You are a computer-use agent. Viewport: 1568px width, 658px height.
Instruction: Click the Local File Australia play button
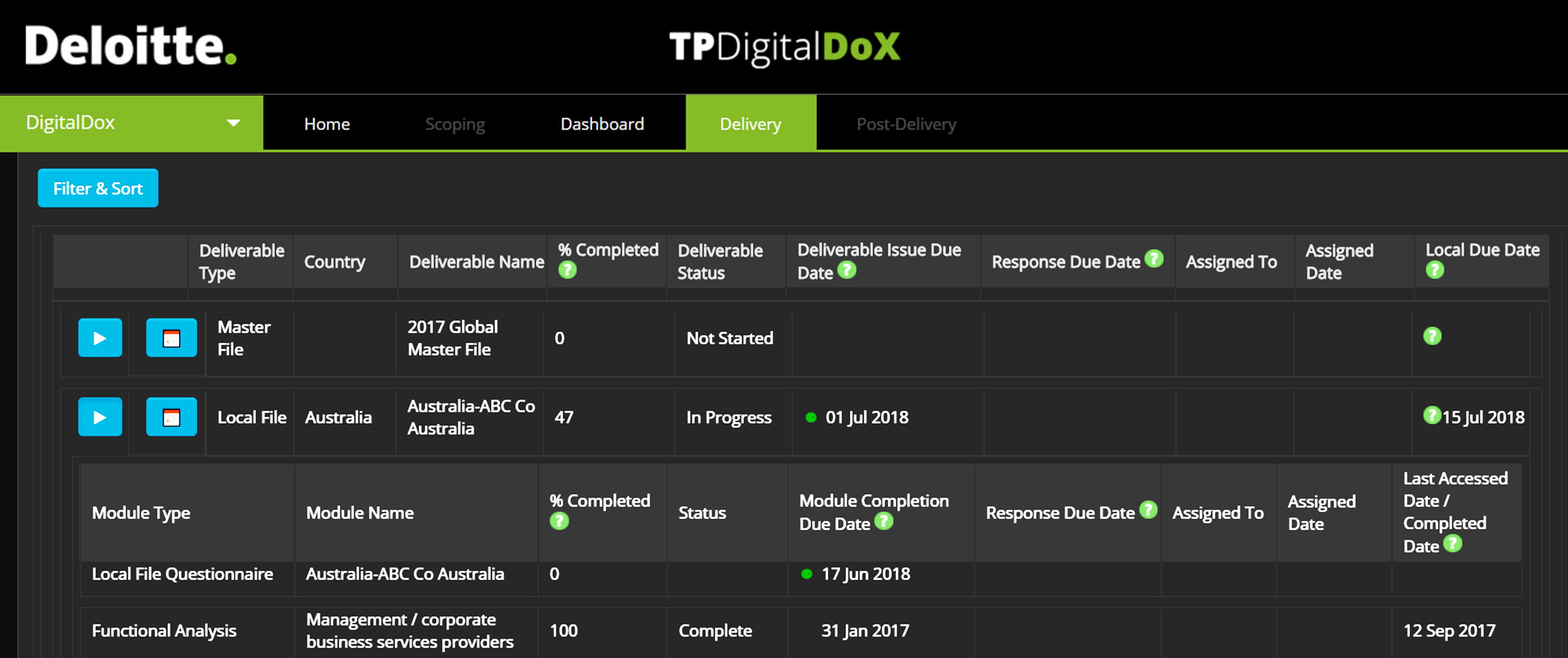[100, 417]
